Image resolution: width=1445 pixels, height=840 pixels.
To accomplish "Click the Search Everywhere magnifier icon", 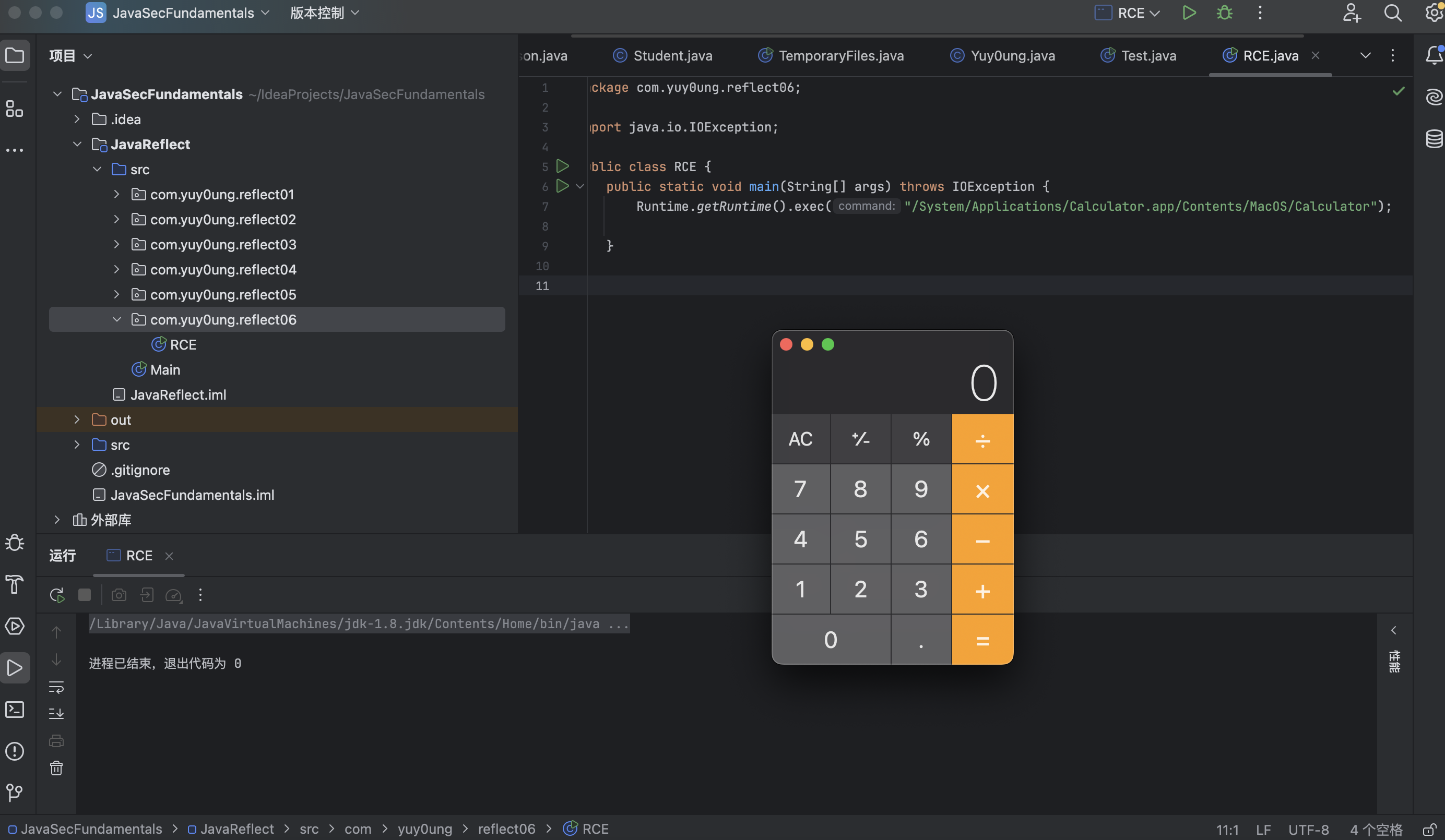I will pos(1393,13).
